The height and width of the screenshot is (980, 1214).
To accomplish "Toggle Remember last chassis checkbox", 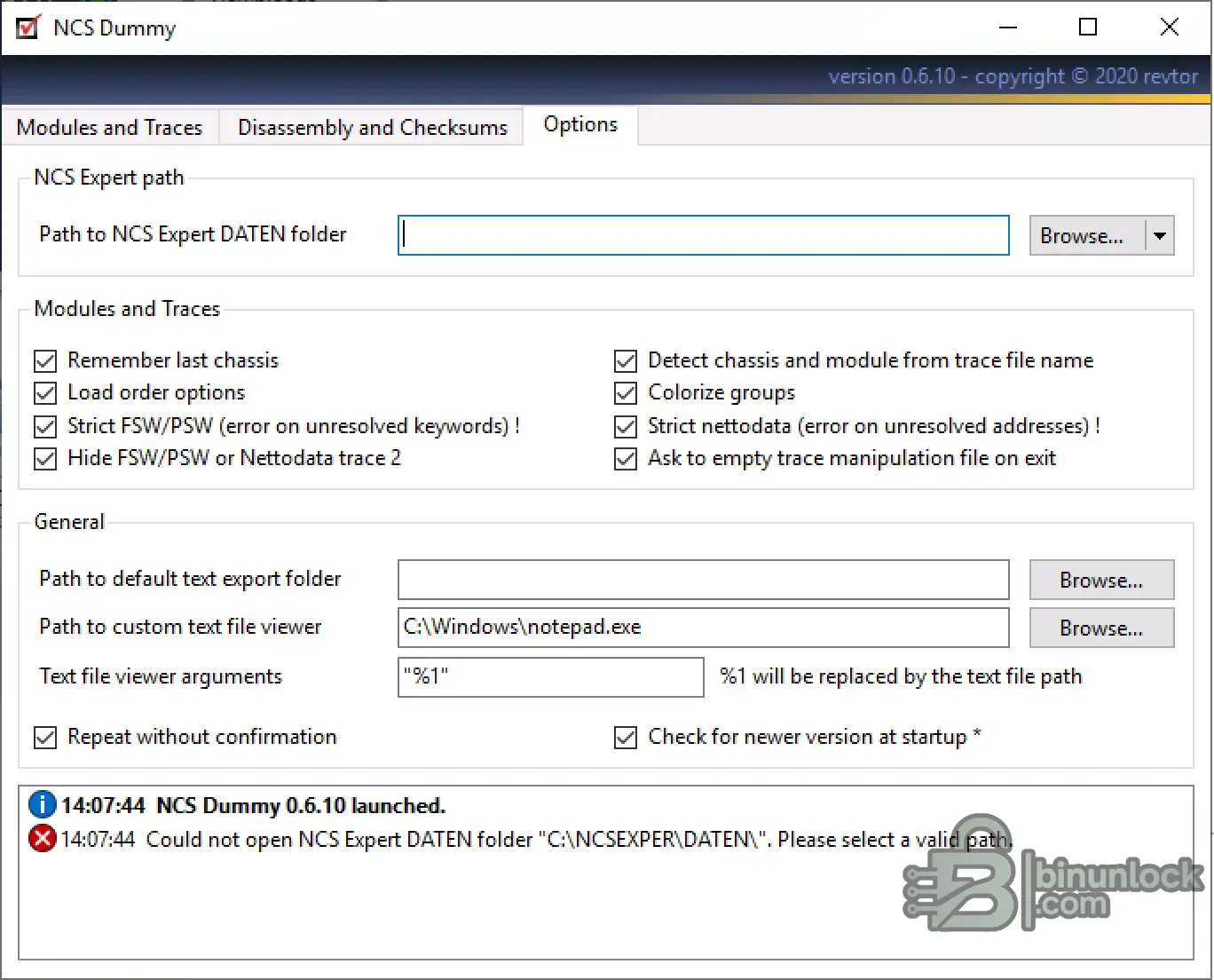I will click(45, 361).
